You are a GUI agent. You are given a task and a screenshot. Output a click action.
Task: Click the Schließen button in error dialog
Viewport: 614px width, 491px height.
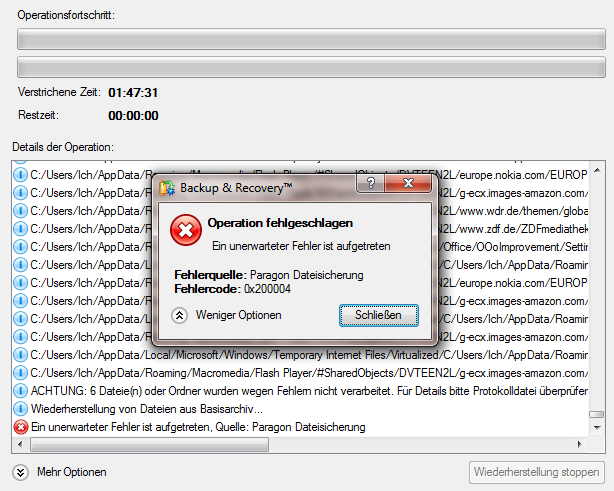click(379, 315)
